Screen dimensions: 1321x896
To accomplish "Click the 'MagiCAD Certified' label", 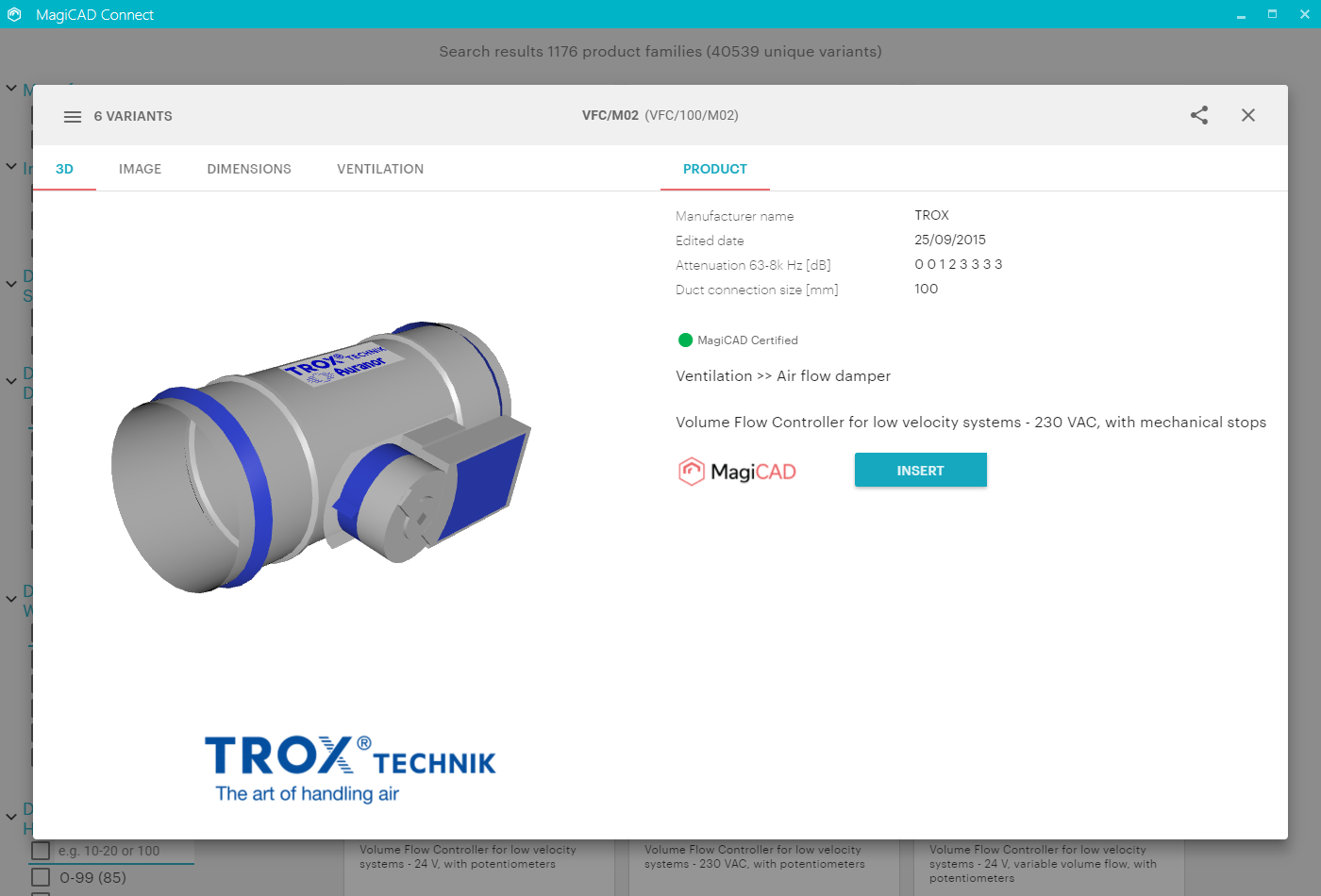I will [747, 340].
